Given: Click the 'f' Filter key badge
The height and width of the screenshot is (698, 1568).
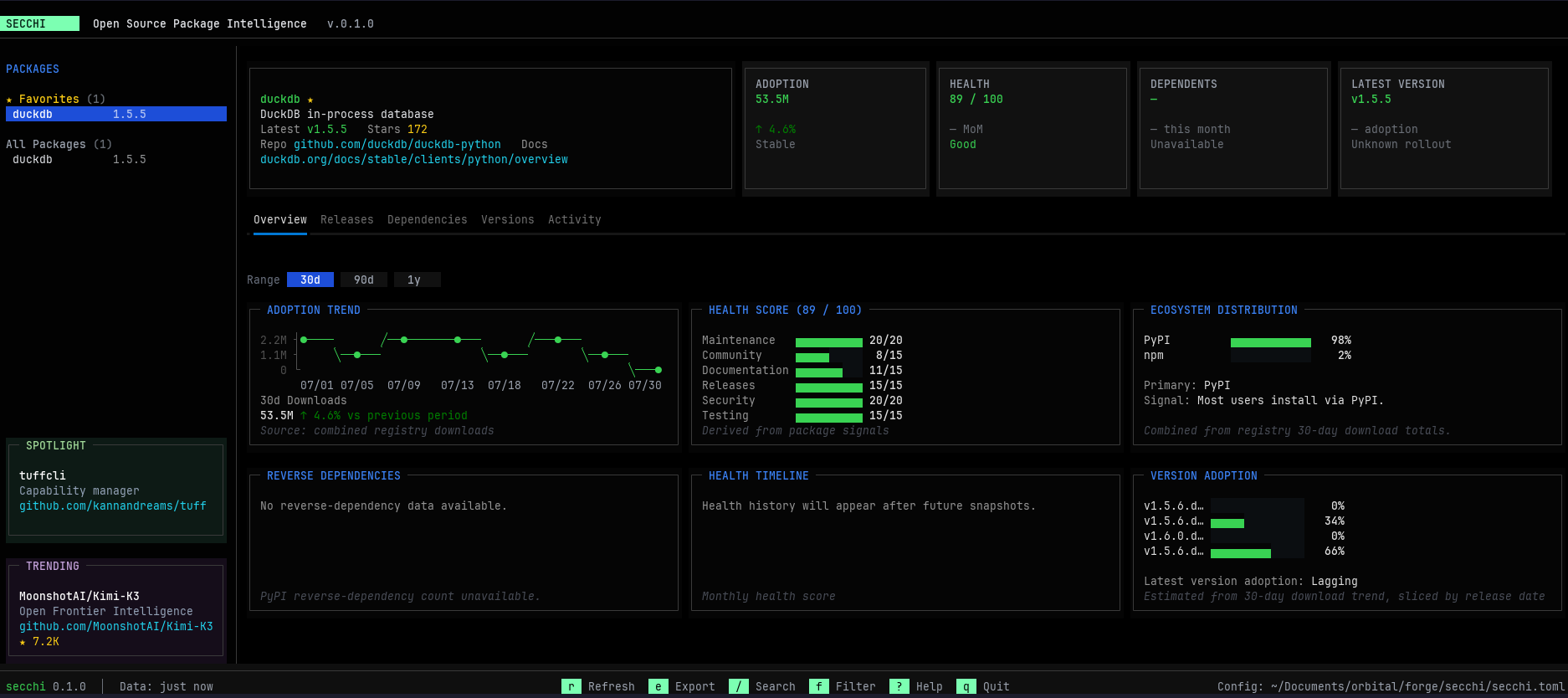Looking at the screenshot, I should pyautogui.click(x=819, y=686).
